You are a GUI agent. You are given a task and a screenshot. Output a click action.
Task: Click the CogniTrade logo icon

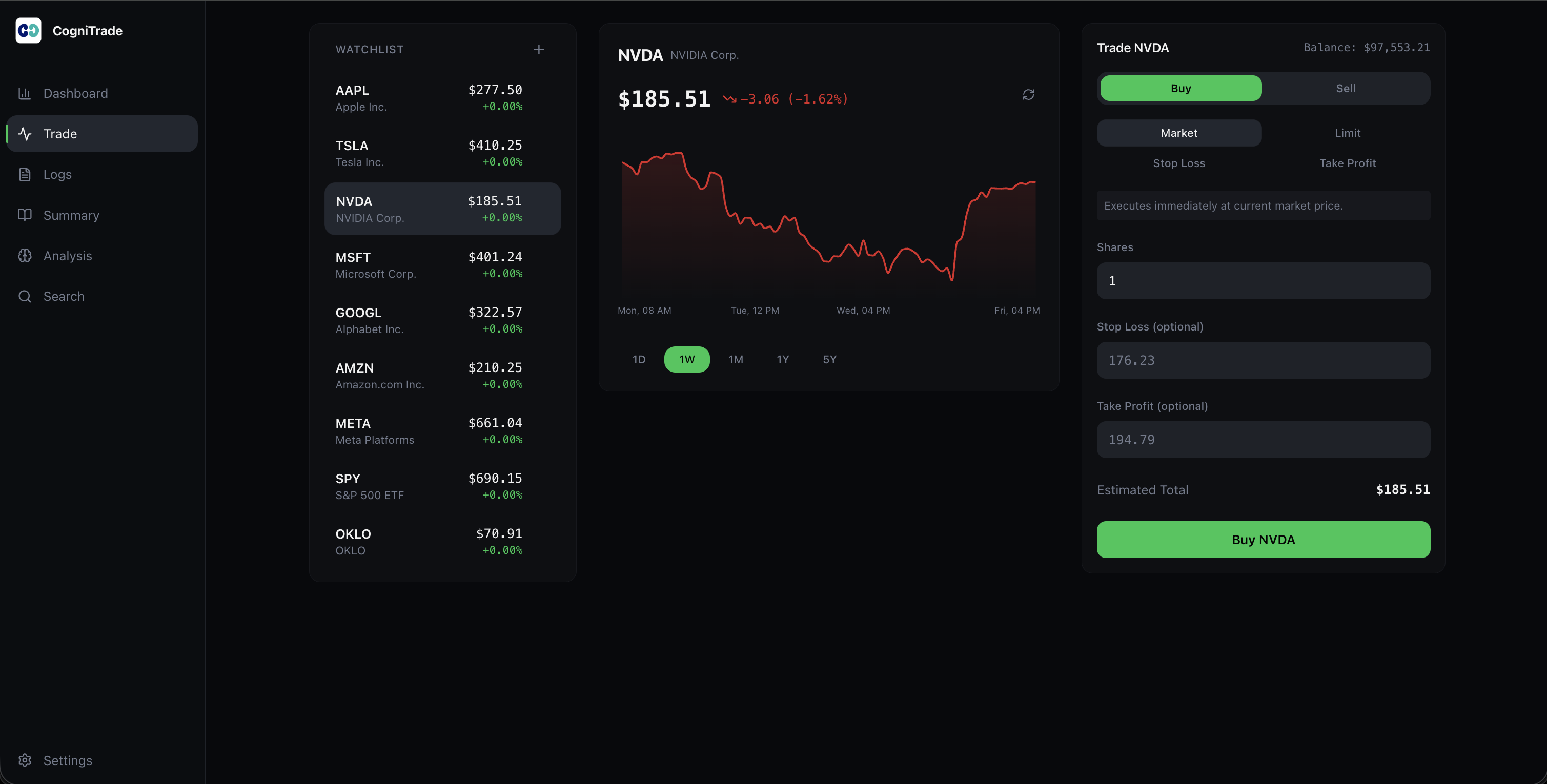28,31
